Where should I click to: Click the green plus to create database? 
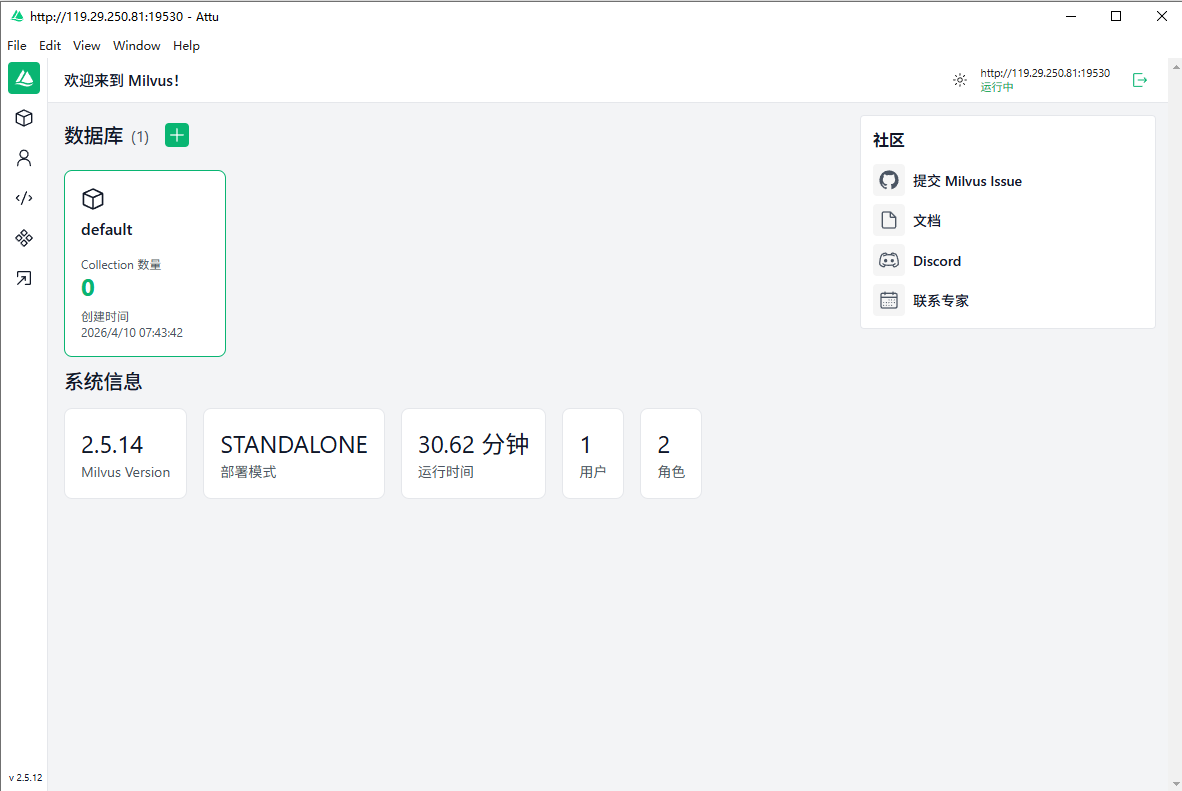(x=177, y=136)
